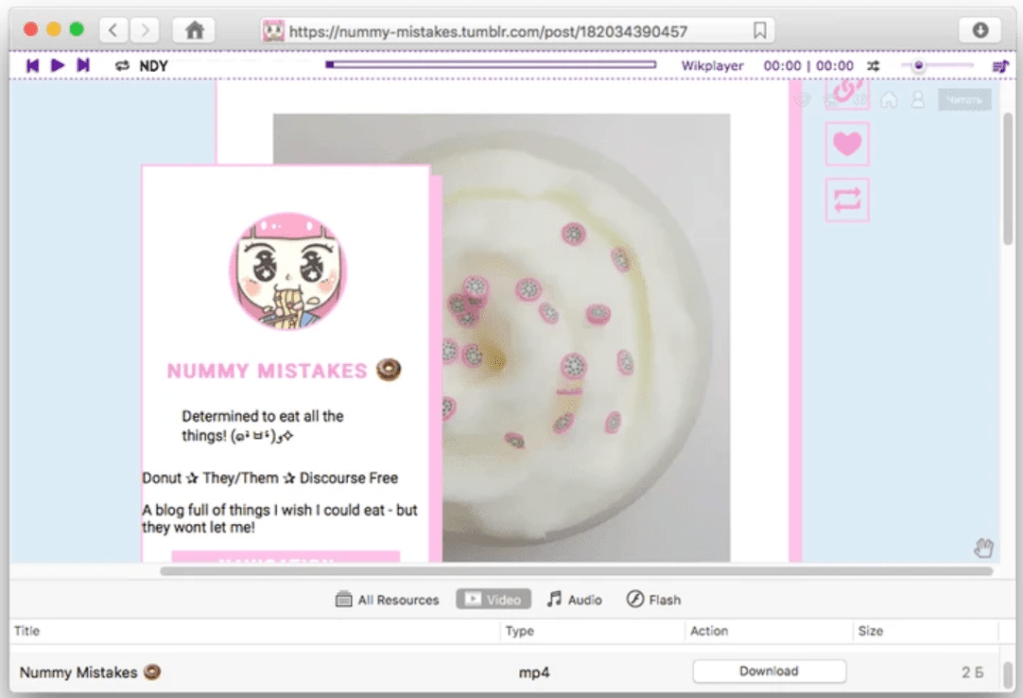Show the Flash resources tab
Viewport: 1023px width, 698px height.
[653, 600]
